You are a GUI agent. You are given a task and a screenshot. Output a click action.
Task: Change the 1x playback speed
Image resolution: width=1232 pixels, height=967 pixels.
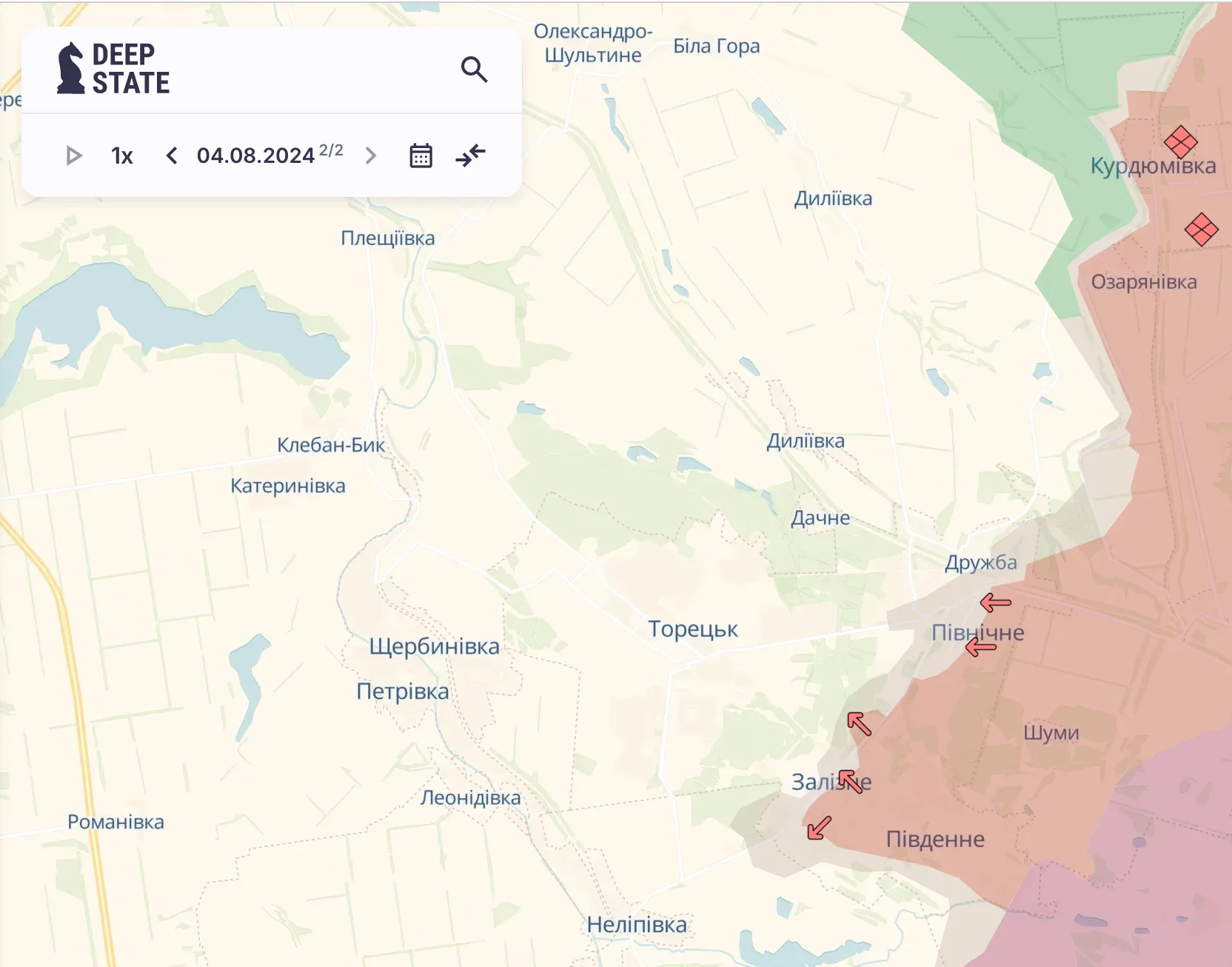pyautogui.click(x=121, y=155)
